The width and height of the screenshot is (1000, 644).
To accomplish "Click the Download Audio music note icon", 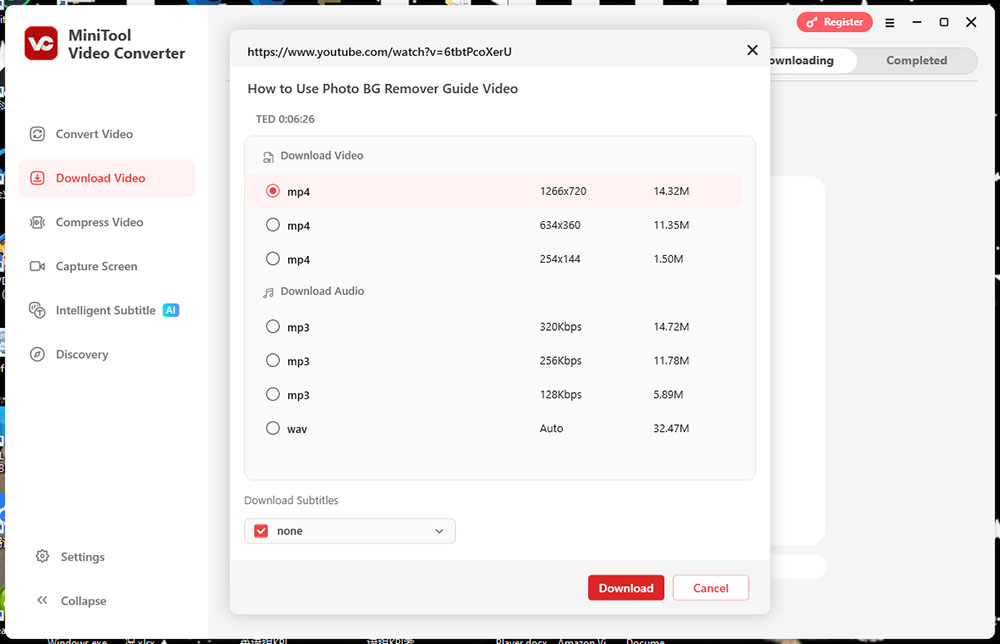I will [x=268, y=292].
